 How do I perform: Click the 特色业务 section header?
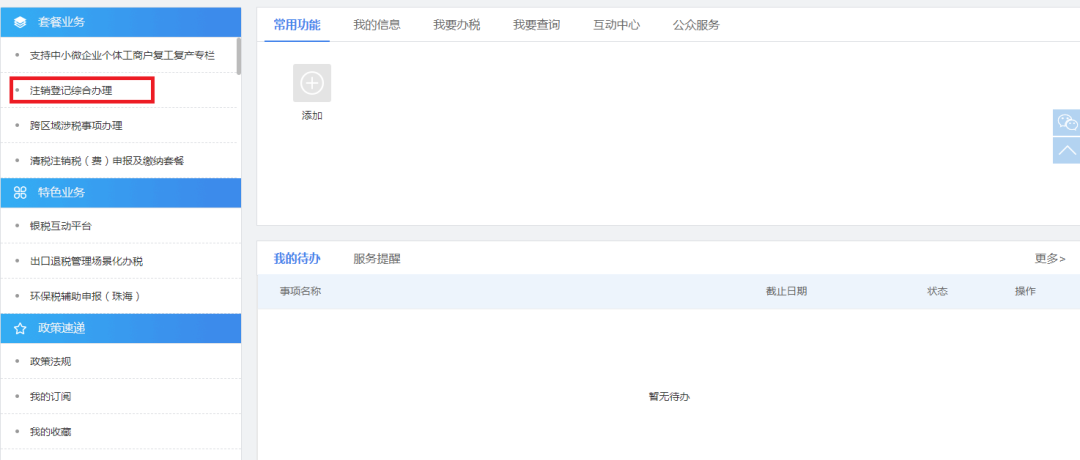click(x=121, y=193)
